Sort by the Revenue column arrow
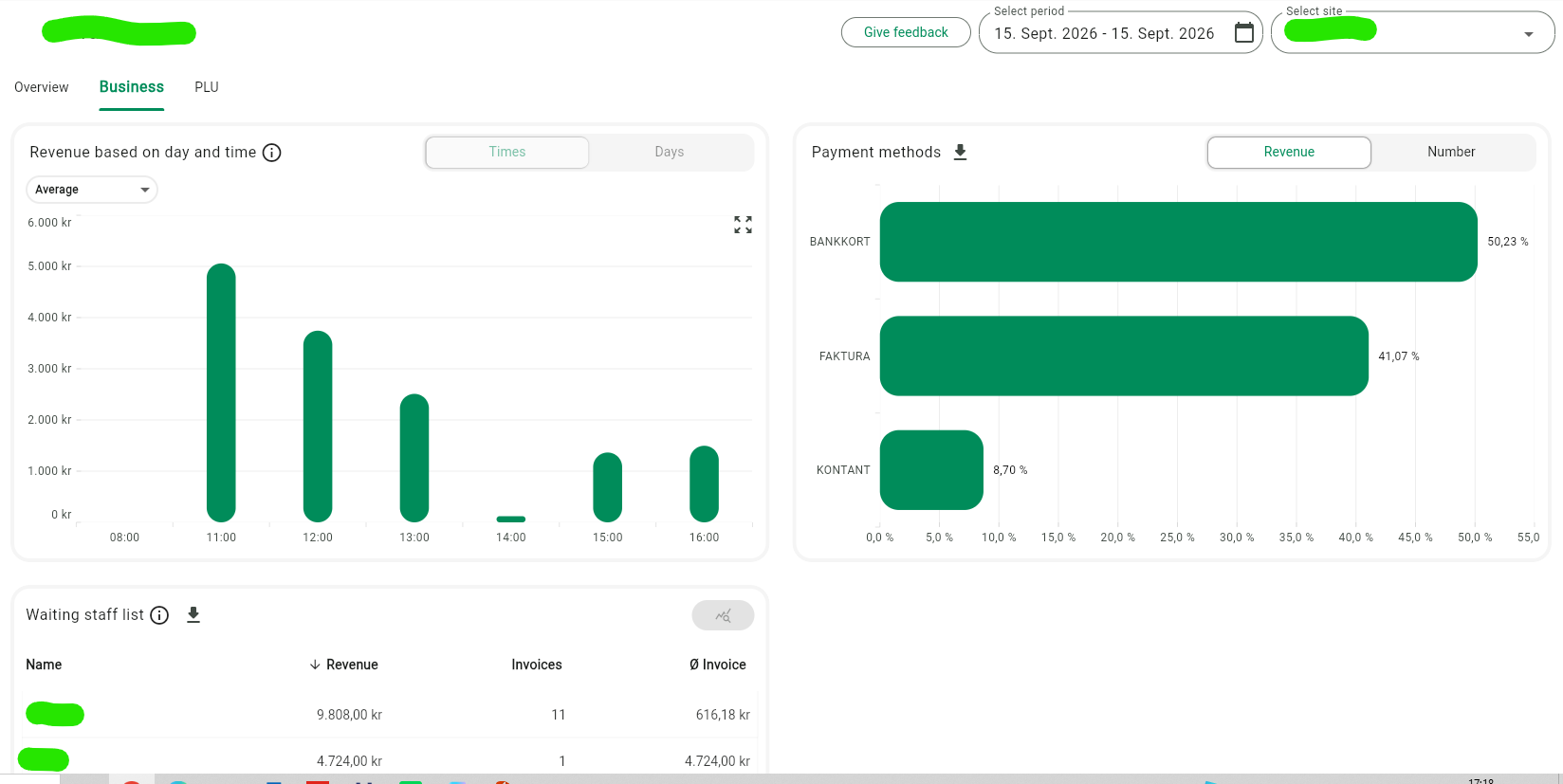 315,665
